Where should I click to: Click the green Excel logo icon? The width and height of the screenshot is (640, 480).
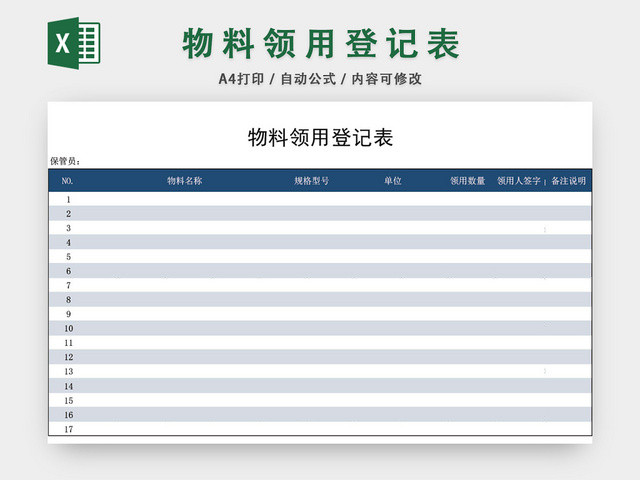[x=74, y=43]
